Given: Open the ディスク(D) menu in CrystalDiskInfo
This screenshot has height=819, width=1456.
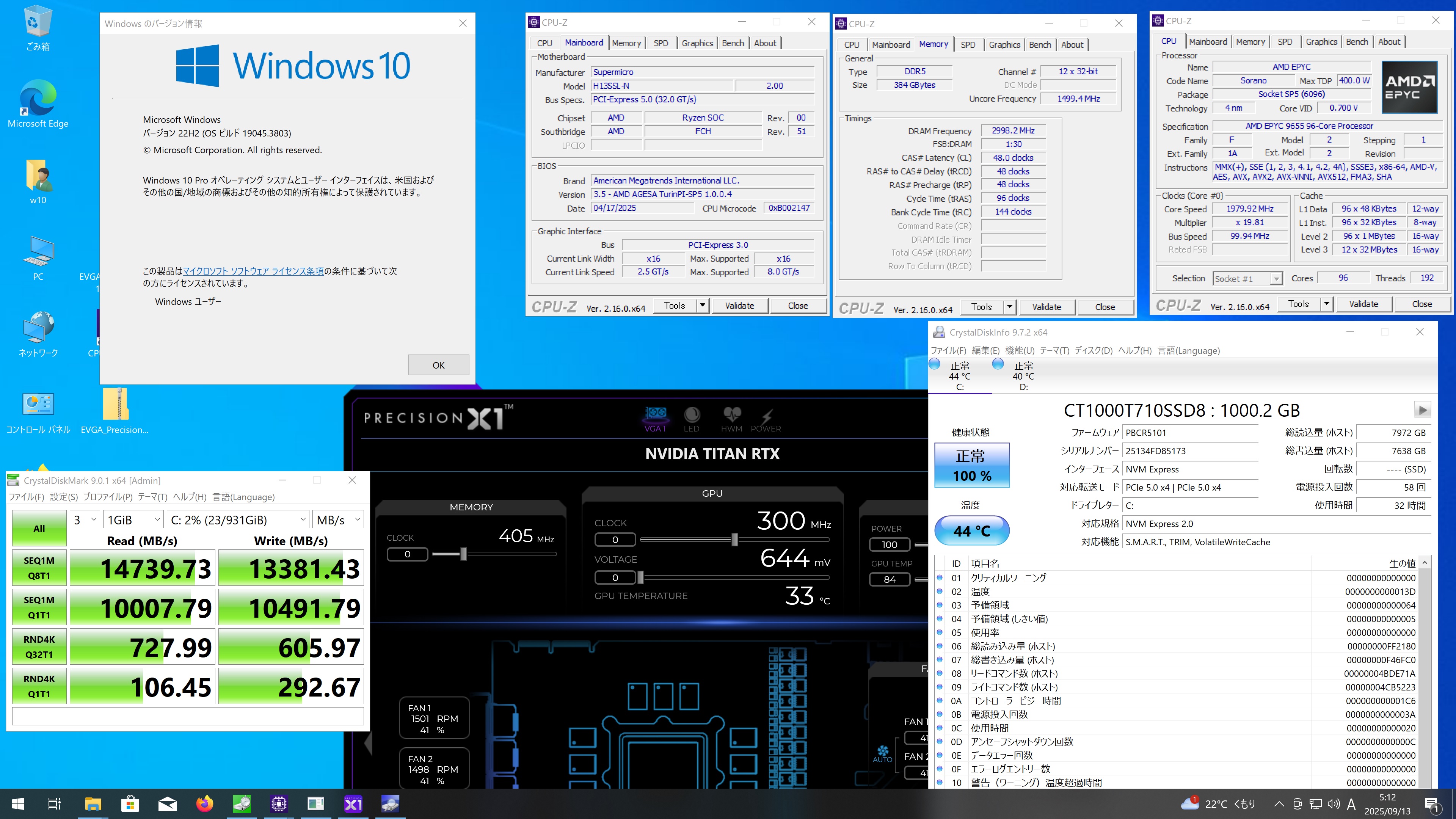Looking at the screenshot, I should coord(1093,350).
